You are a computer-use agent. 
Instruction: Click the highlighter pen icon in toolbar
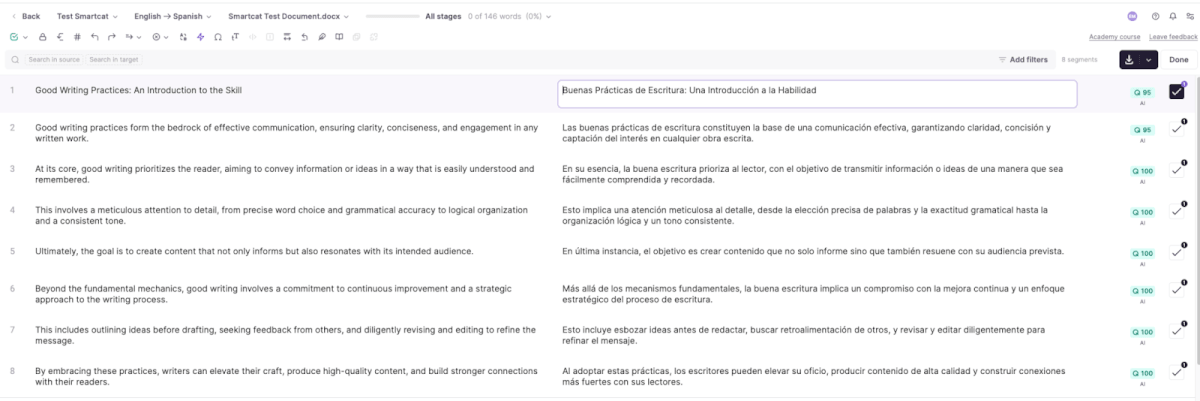322,37
